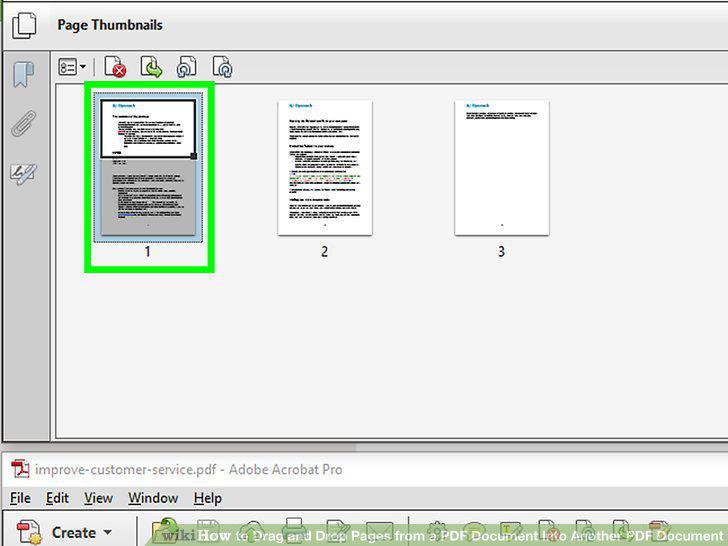Click the Delete Pages icon
728x546 pixels.
click(x=115, y=66)
